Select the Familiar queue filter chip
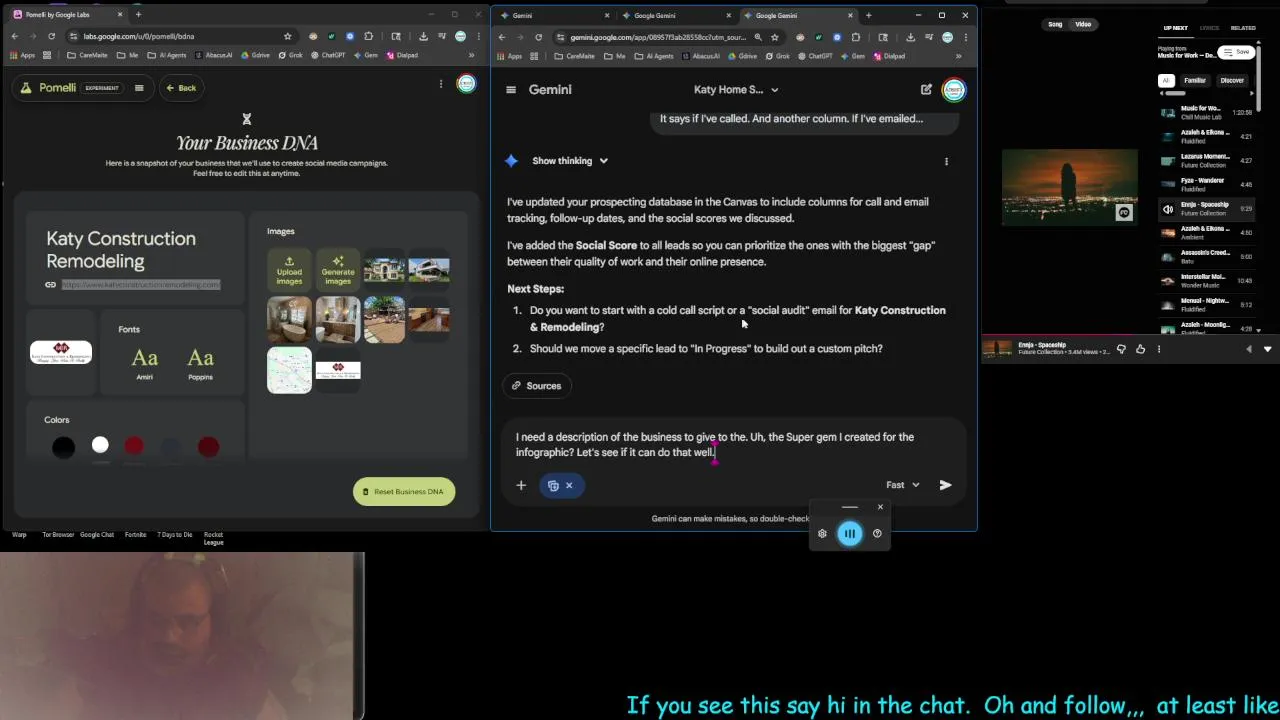 pos(1195,80)
